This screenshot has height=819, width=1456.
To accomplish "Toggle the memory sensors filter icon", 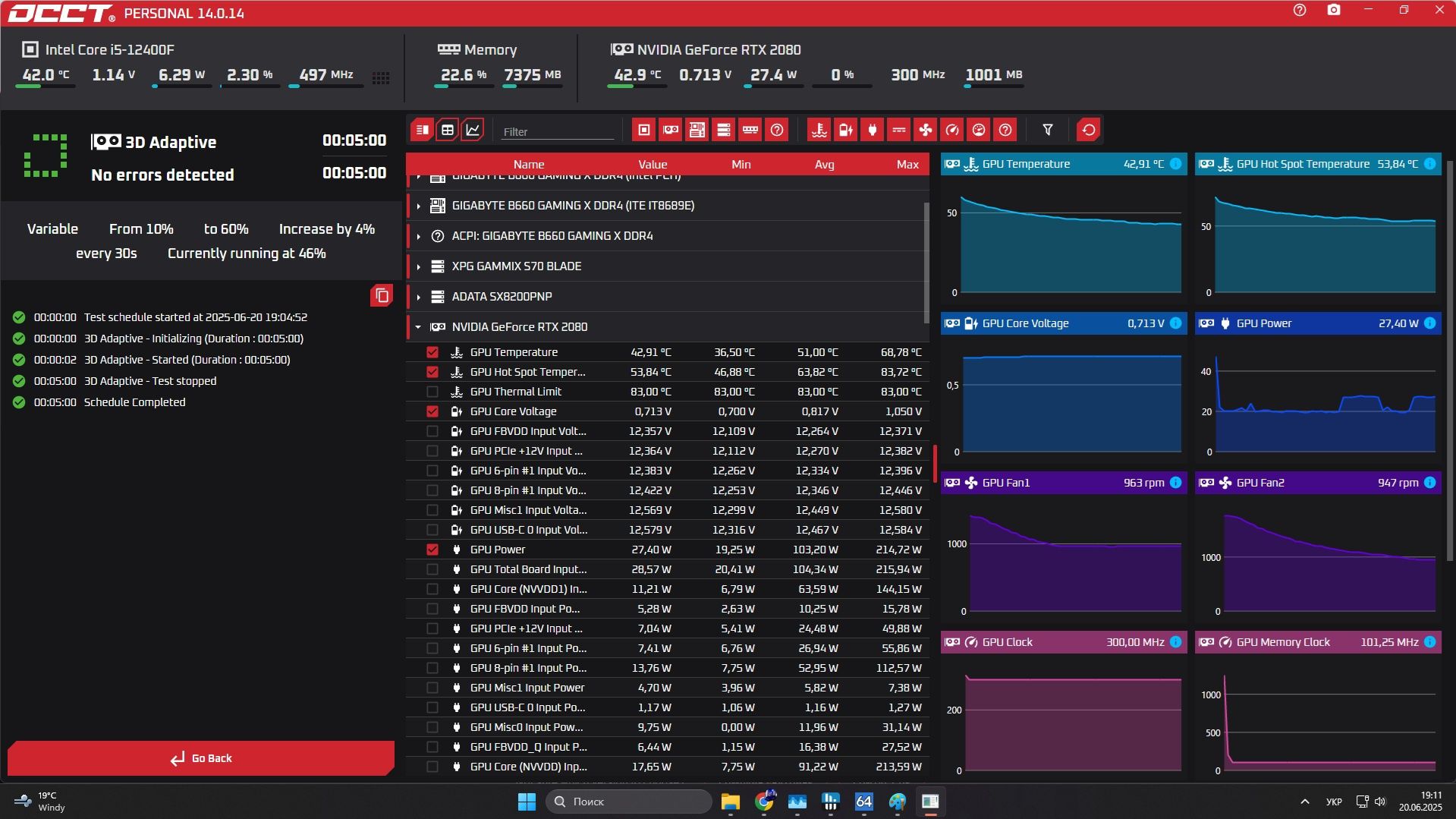I will pos(750,130).
